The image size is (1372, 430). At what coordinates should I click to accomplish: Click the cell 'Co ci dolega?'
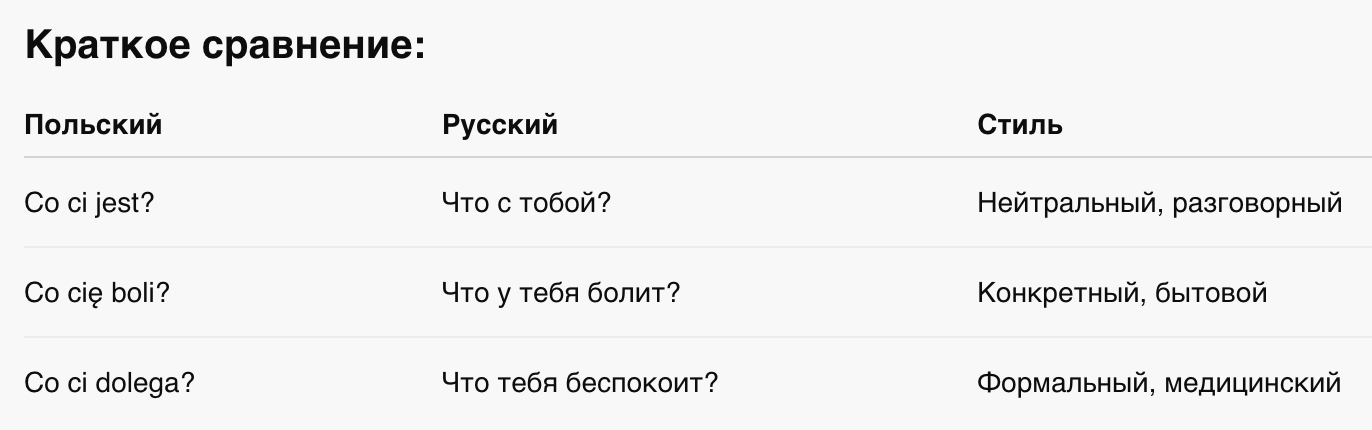pyautogui.click(x=108, y=383)
